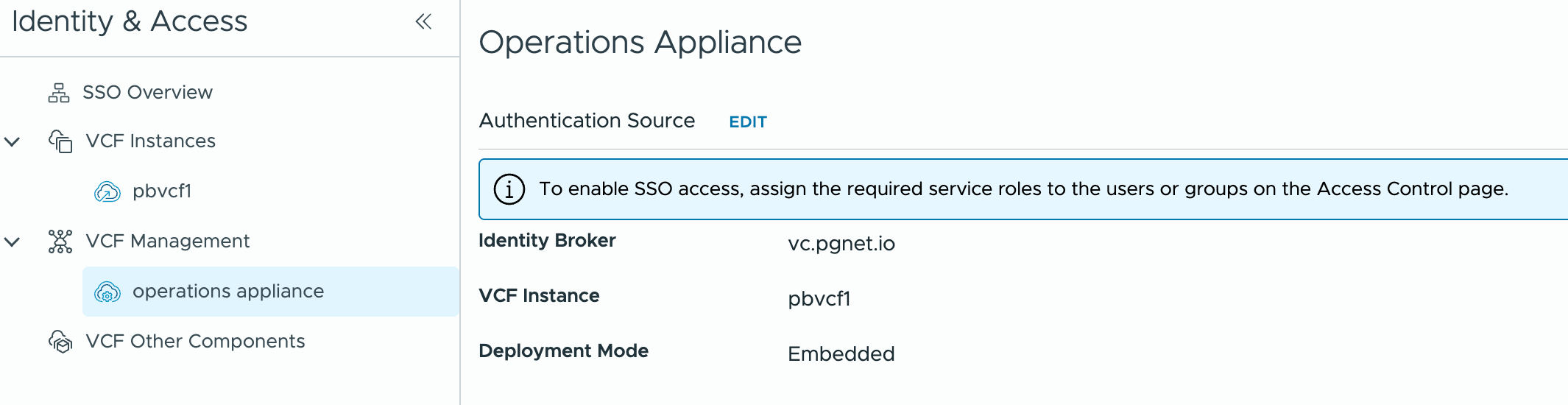
Task: Click the VCF Management label
Action: tap(168, 242)
